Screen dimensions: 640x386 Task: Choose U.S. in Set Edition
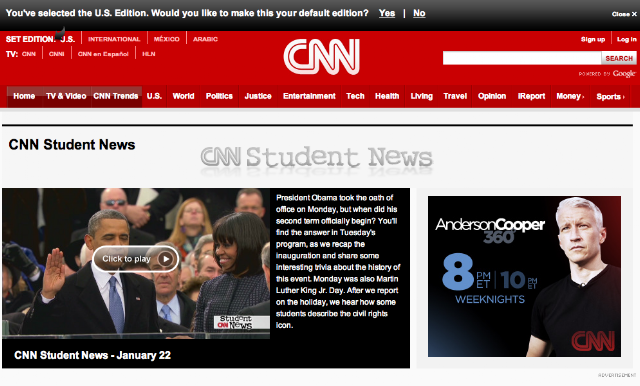coord(67,39)
